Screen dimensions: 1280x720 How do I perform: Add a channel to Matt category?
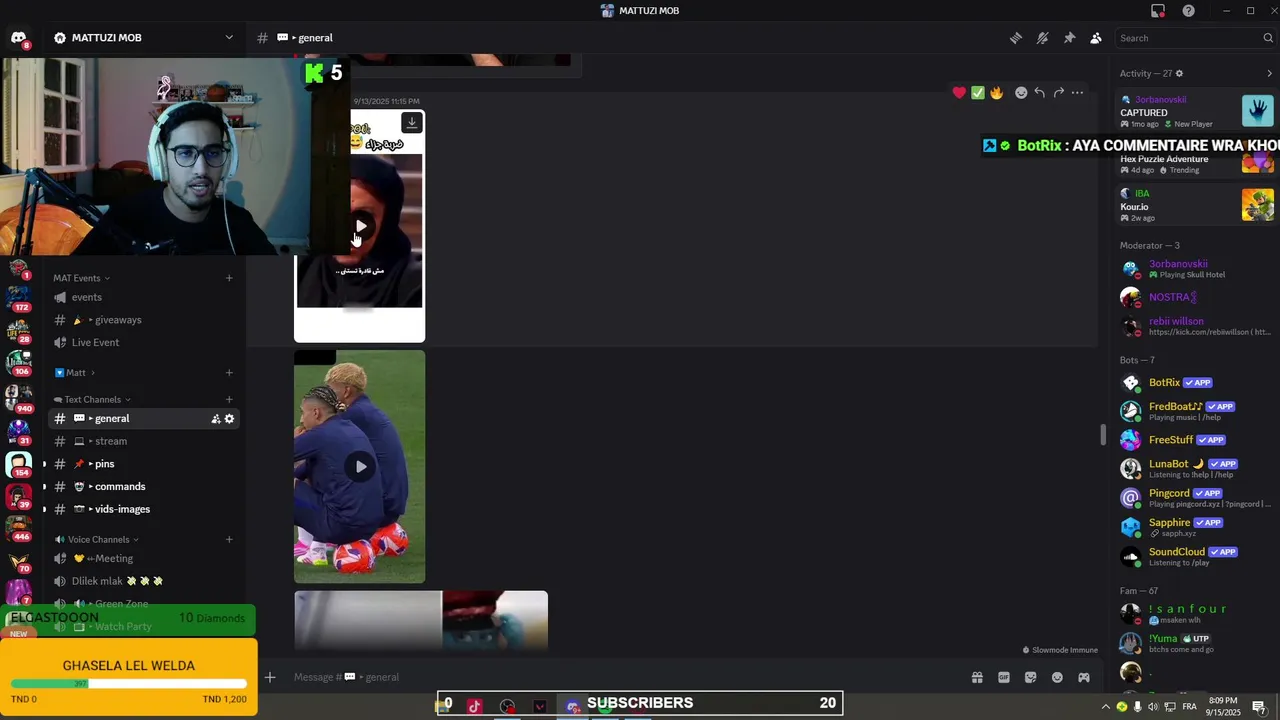pyautogui.click(x=229, y=373)
